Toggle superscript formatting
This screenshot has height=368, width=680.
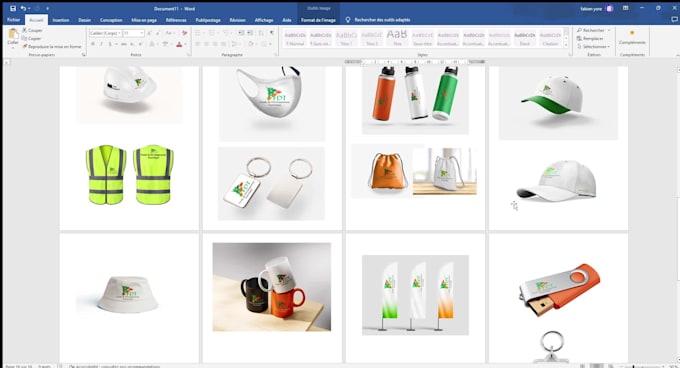(141, 44)
